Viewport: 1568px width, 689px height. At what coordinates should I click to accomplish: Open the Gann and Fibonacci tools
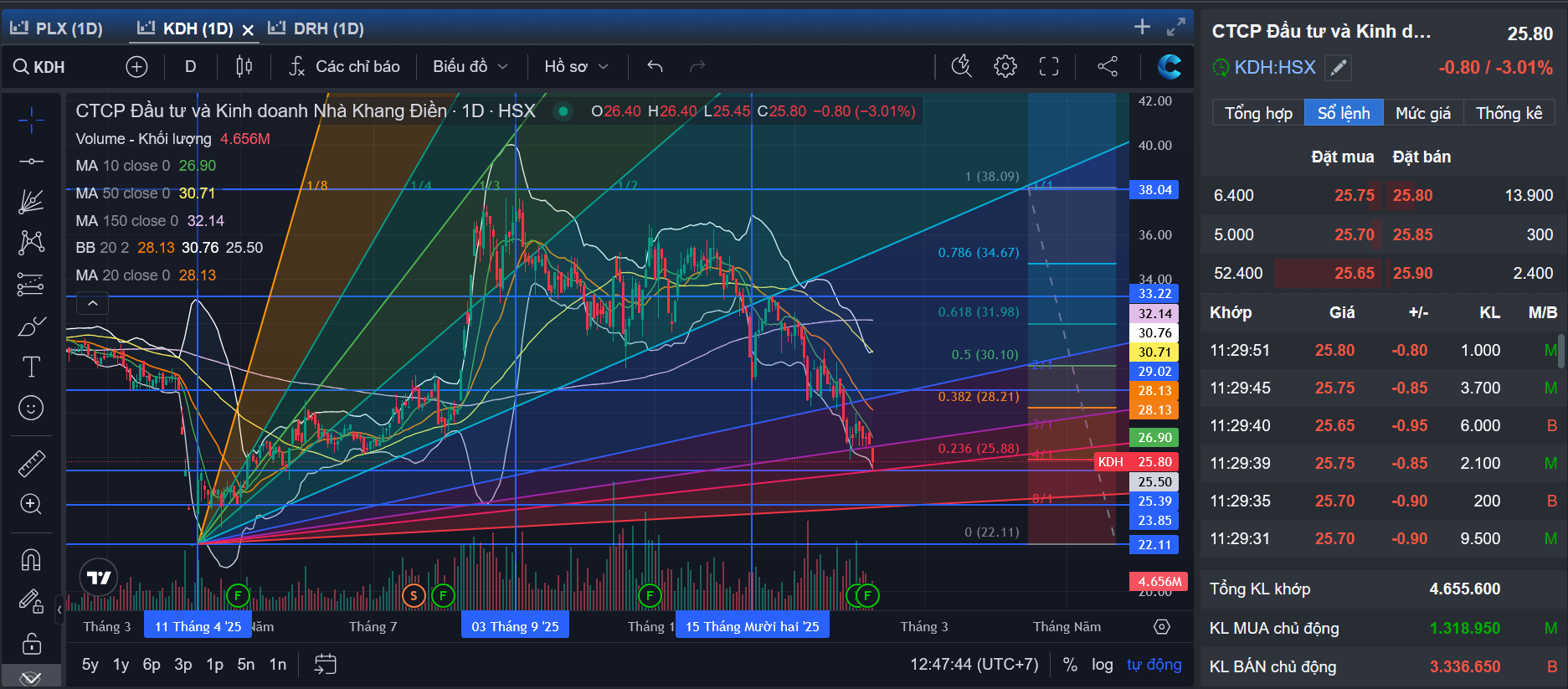[31, 202]
